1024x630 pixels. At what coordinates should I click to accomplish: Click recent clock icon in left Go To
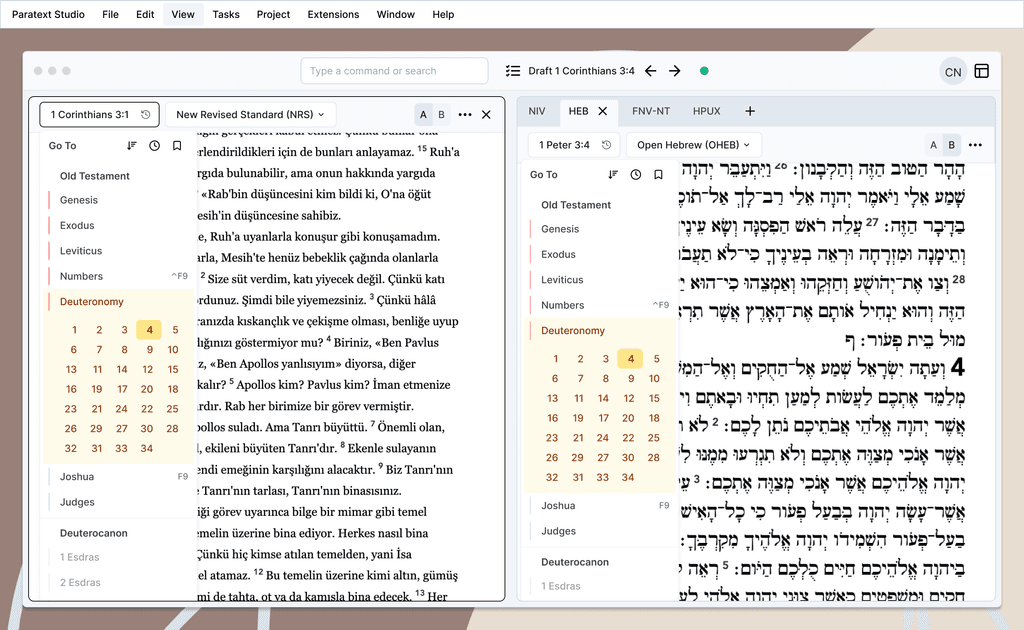pos(154,146)
